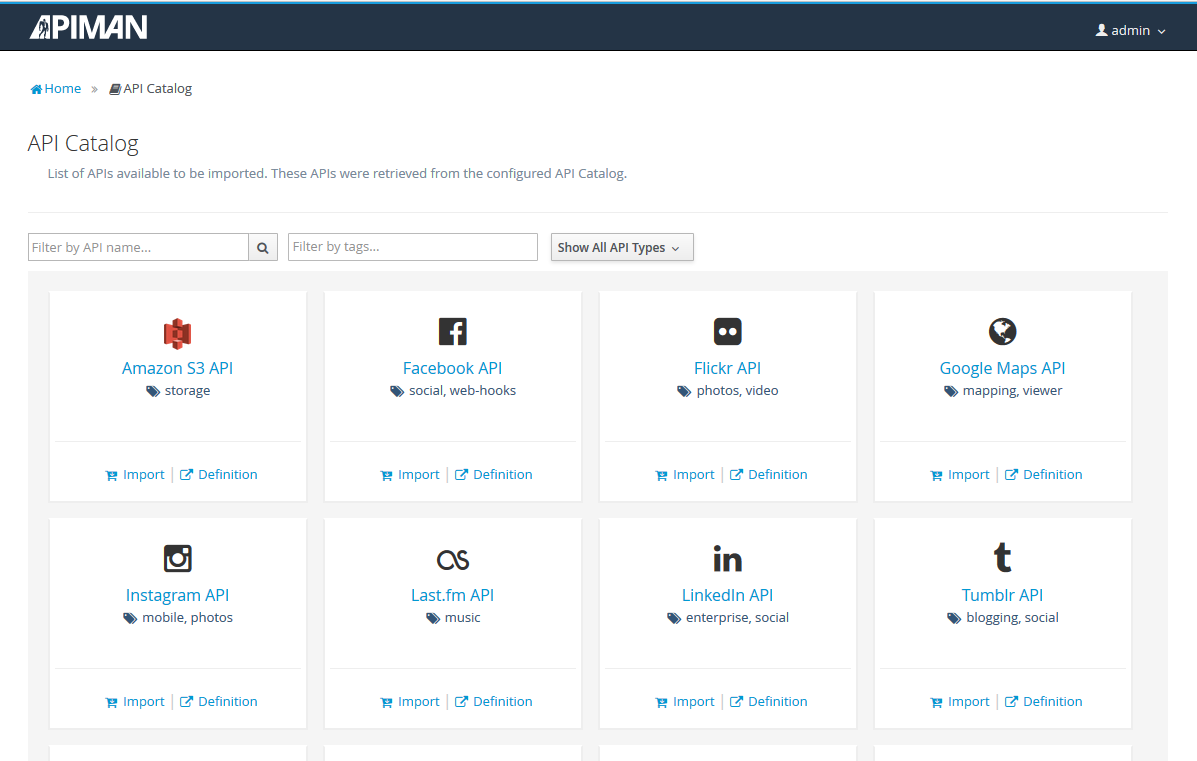The width and height of the screenshot is (1197, 761).
Task: Open the Instagram API title link
Action: (x=177, y=595)
